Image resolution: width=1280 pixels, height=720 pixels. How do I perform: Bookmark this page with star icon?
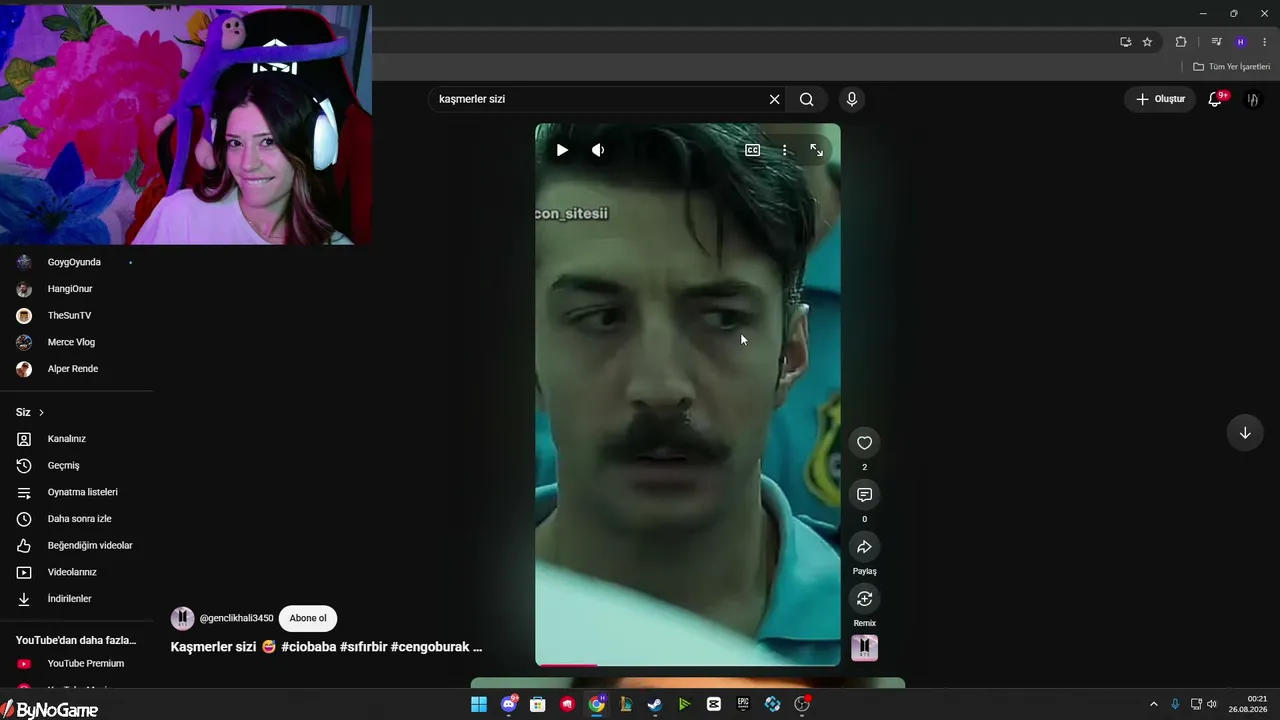[x=1147, y=42]
